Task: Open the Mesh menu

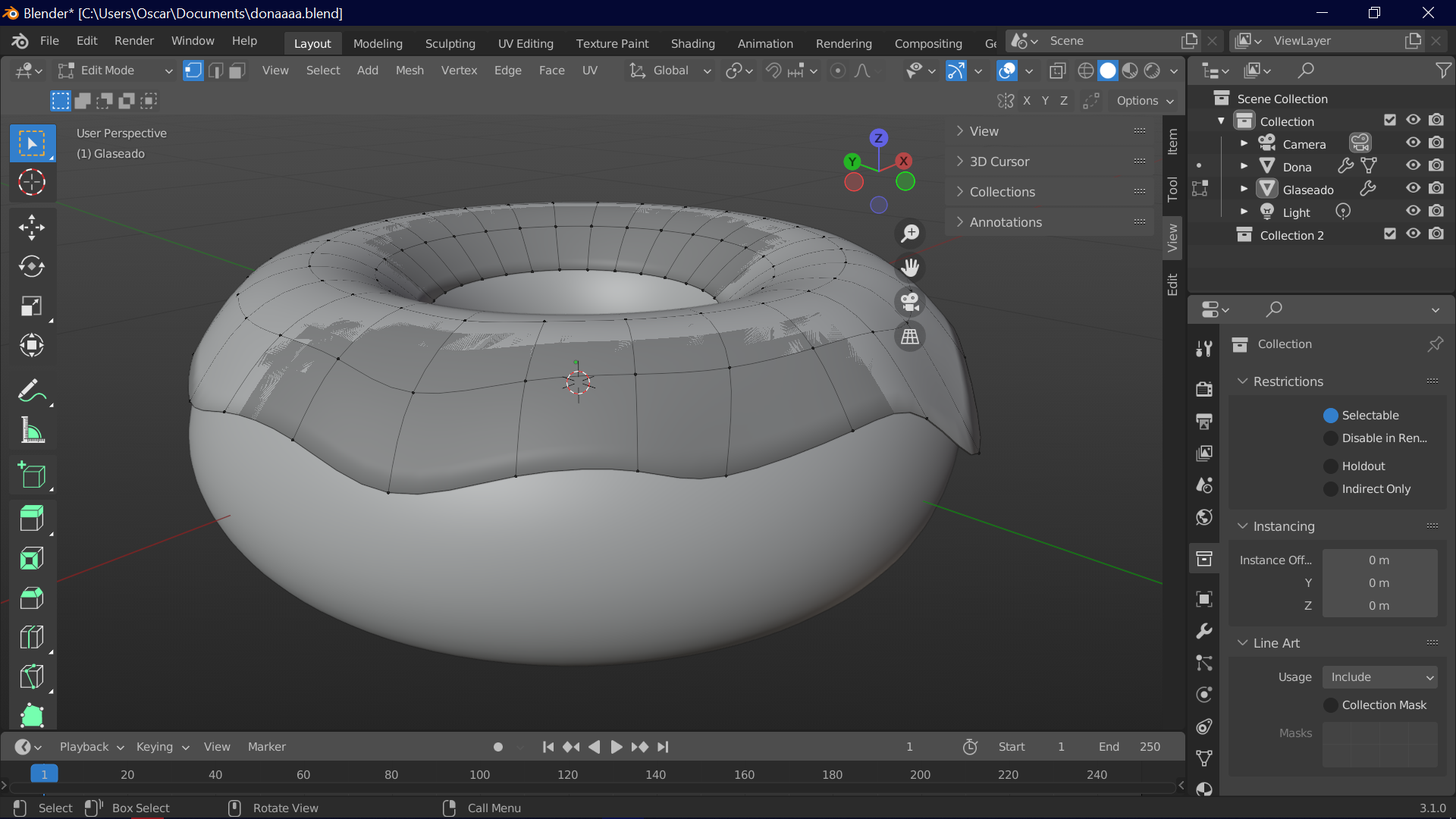Action: 409,71
